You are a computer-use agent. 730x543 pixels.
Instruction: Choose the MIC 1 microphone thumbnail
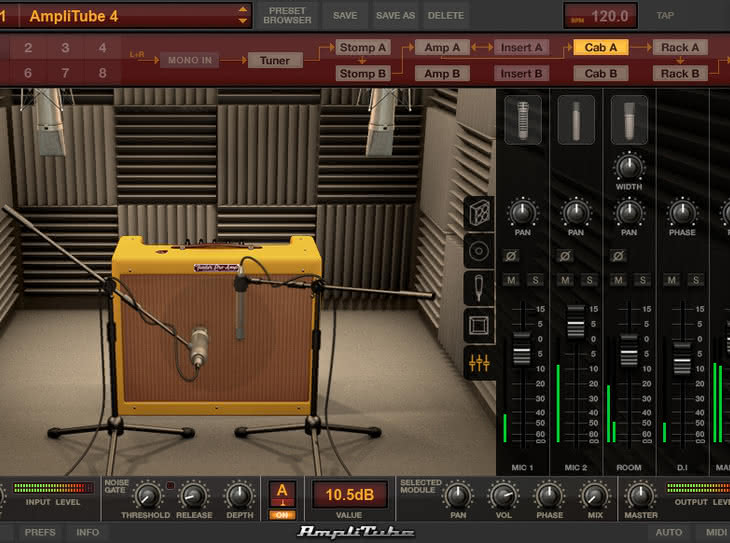(523, 120)
